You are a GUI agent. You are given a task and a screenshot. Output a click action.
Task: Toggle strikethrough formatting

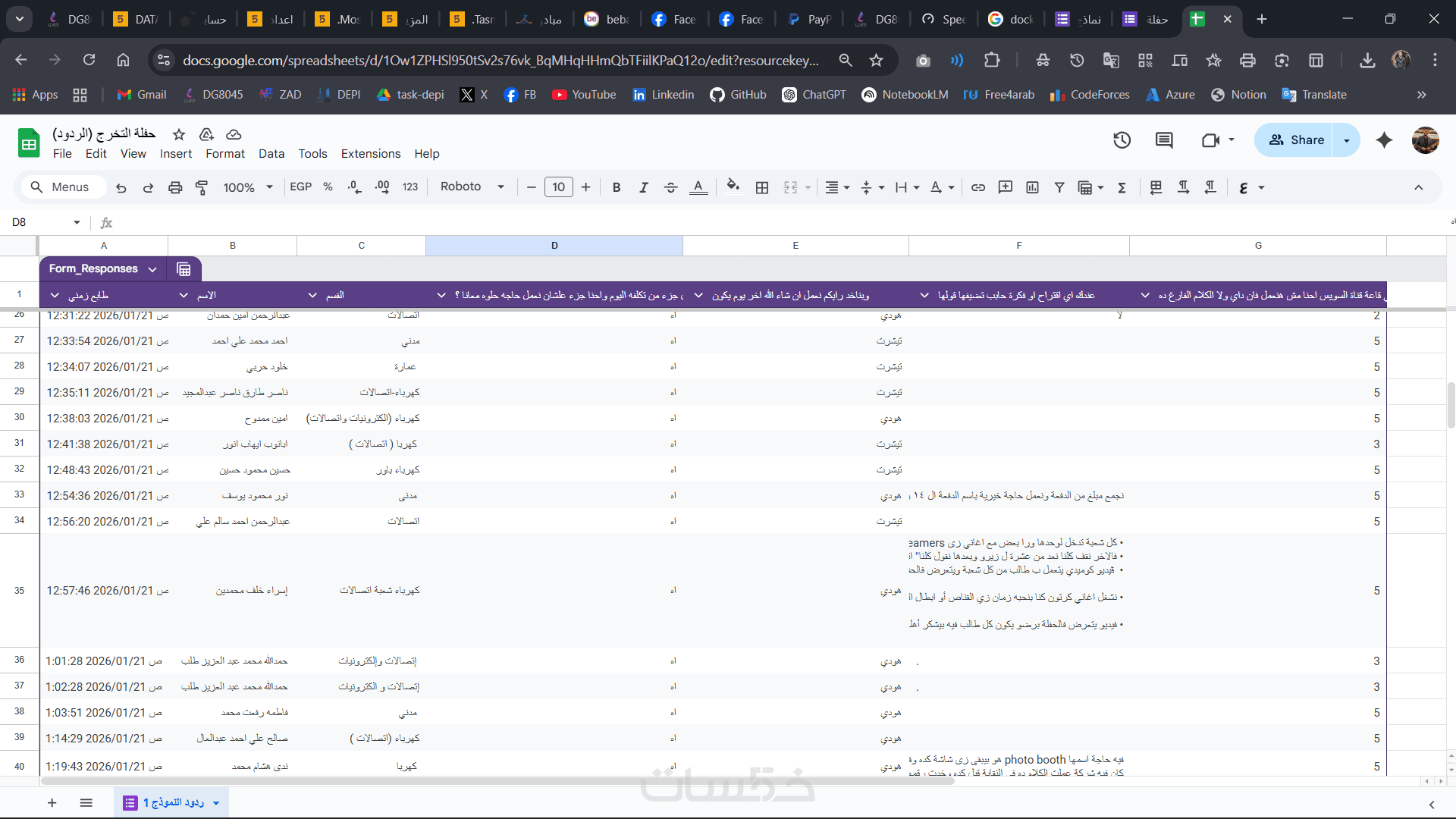point(670,187)
